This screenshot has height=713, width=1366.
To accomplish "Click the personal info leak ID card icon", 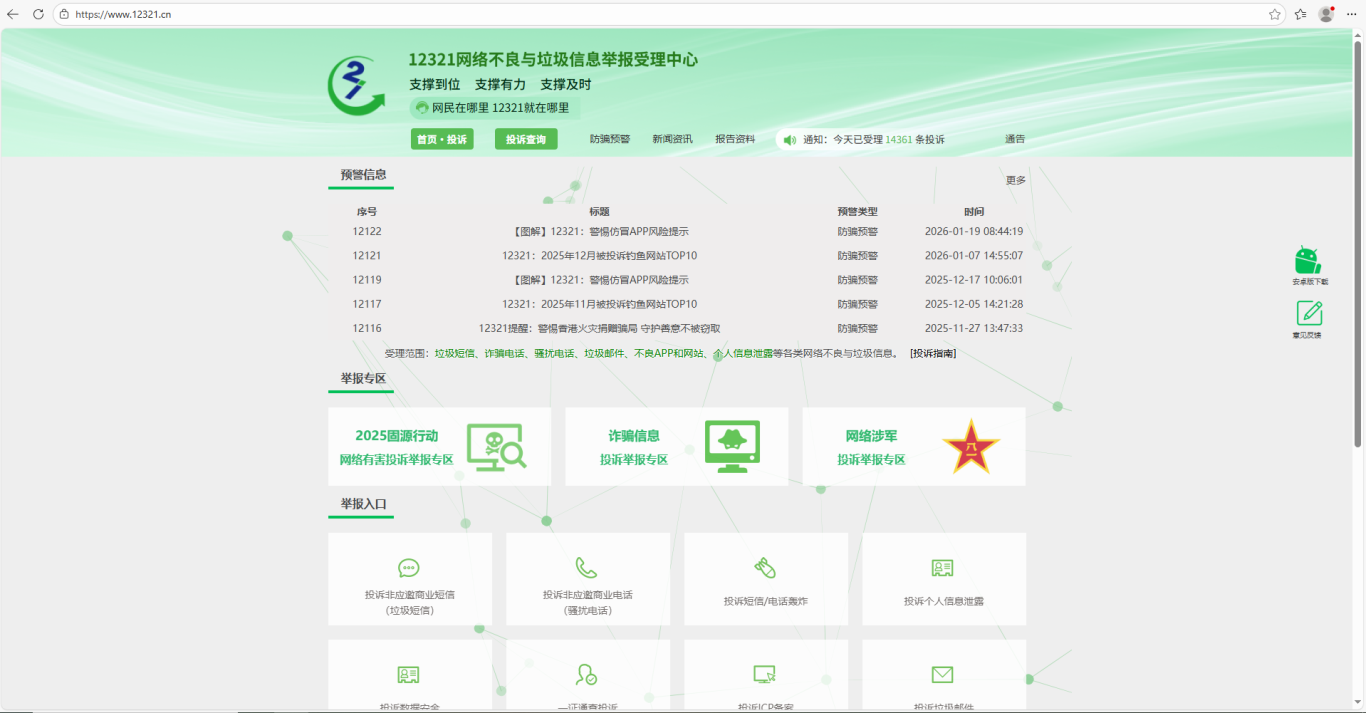I will 942,568.
